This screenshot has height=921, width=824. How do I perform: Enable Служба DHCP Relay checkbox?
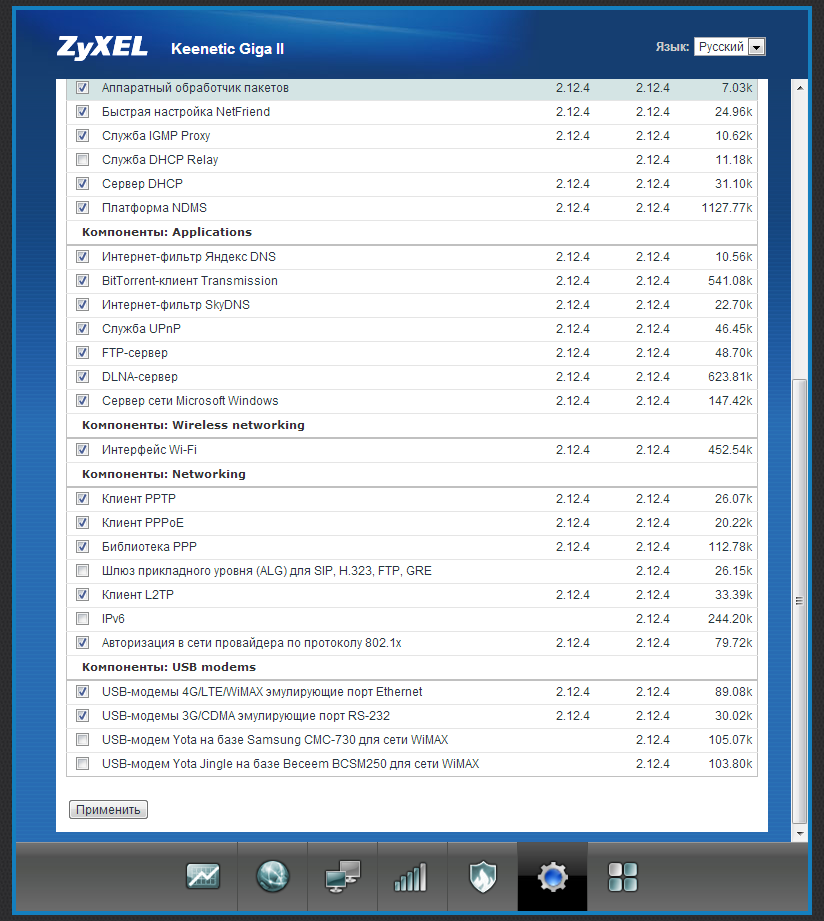[83, 160]
